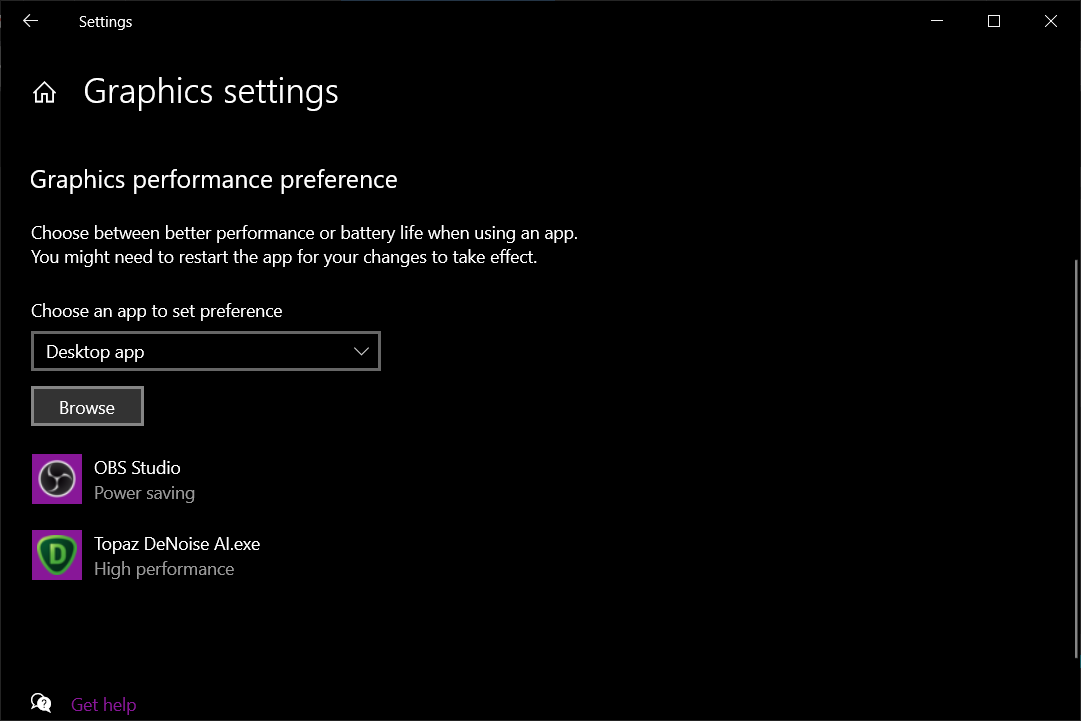Click High performance label under Topaz DeNoise

164,569
